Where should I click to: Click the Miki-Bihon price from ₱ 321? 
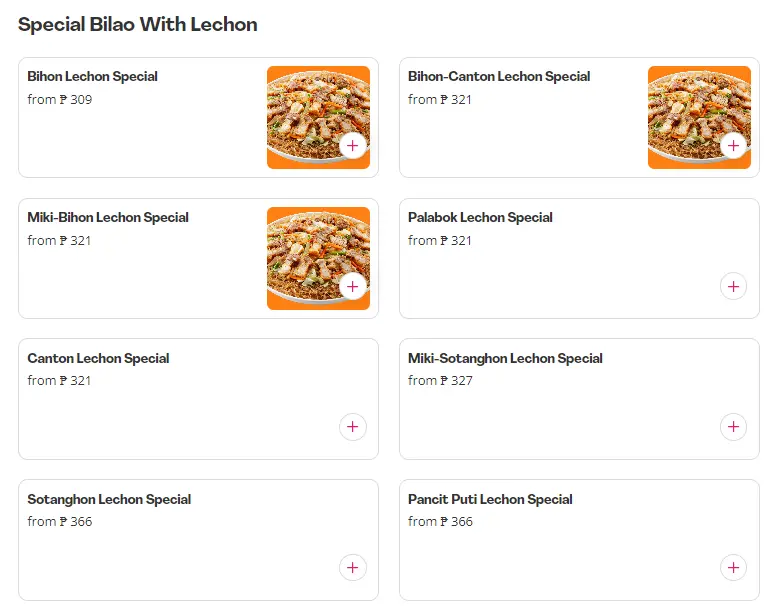[59, 240]
